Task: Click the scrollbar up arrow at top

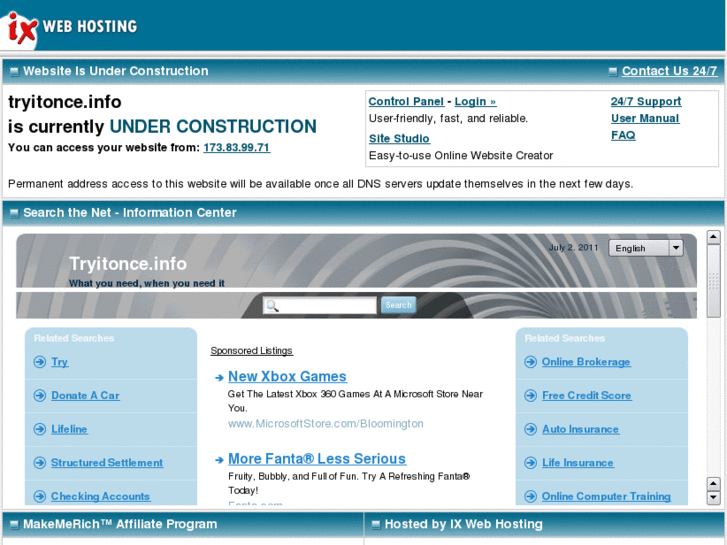Action: (x=714, y=237)
